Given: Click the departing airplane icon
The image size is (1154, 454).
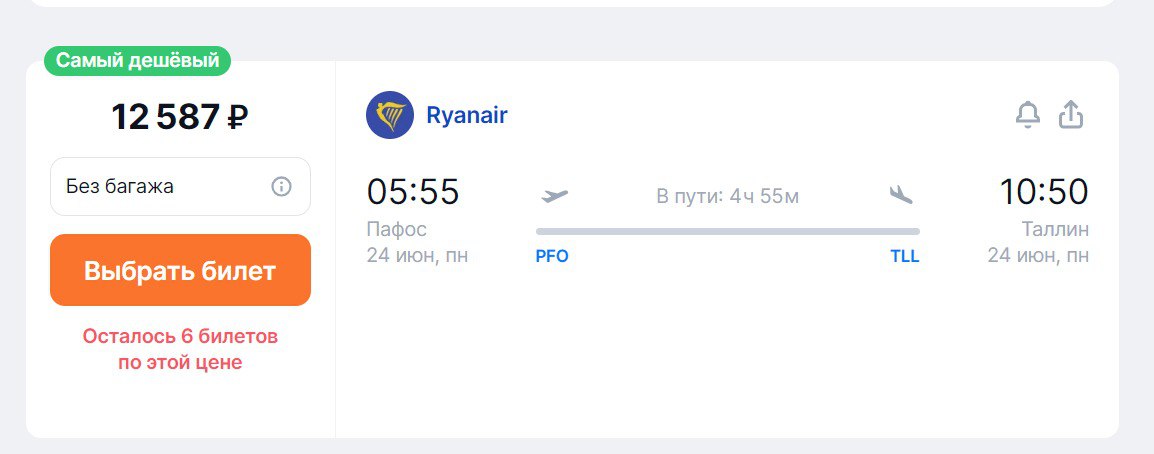Looking at the screenshot, I should [555, 196].
